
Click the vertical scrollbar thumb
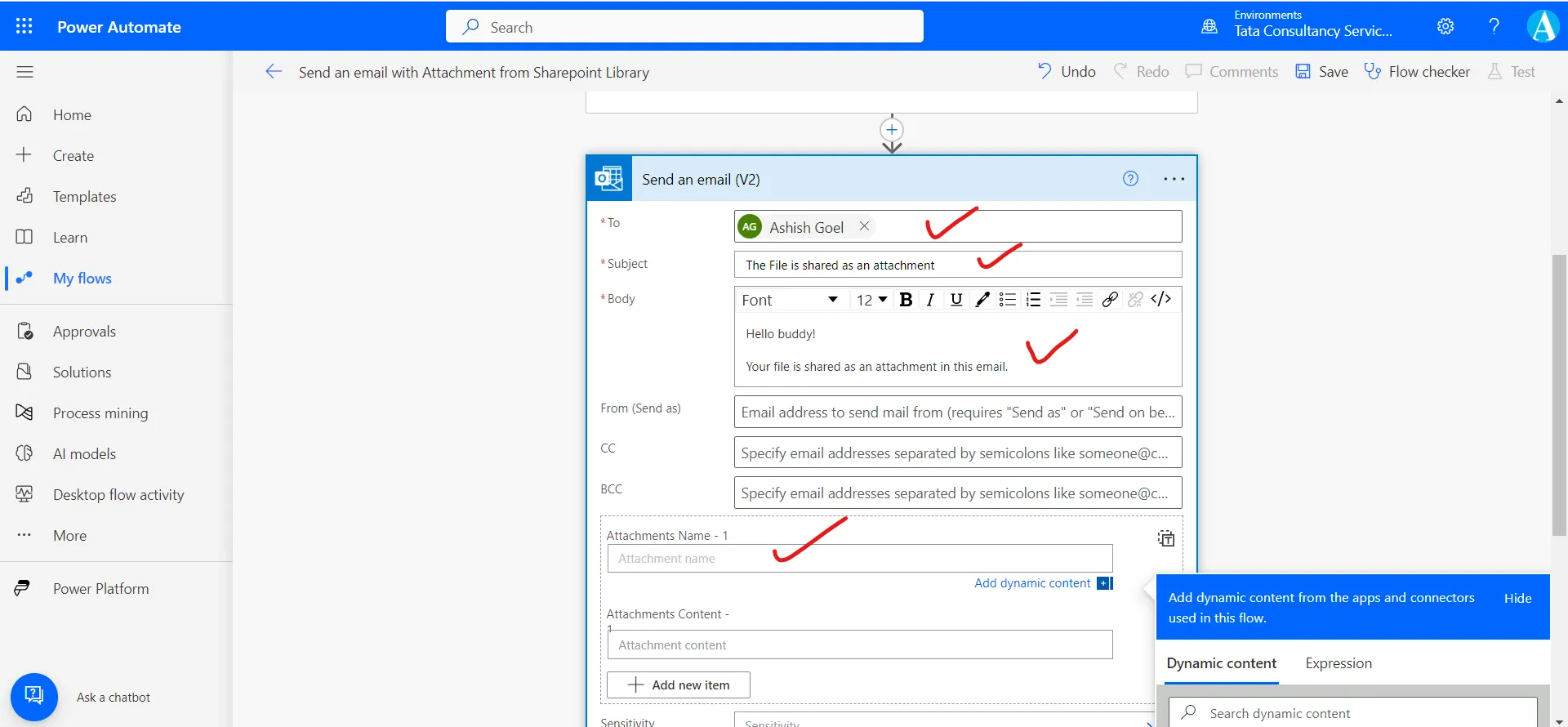point(1559,395)
